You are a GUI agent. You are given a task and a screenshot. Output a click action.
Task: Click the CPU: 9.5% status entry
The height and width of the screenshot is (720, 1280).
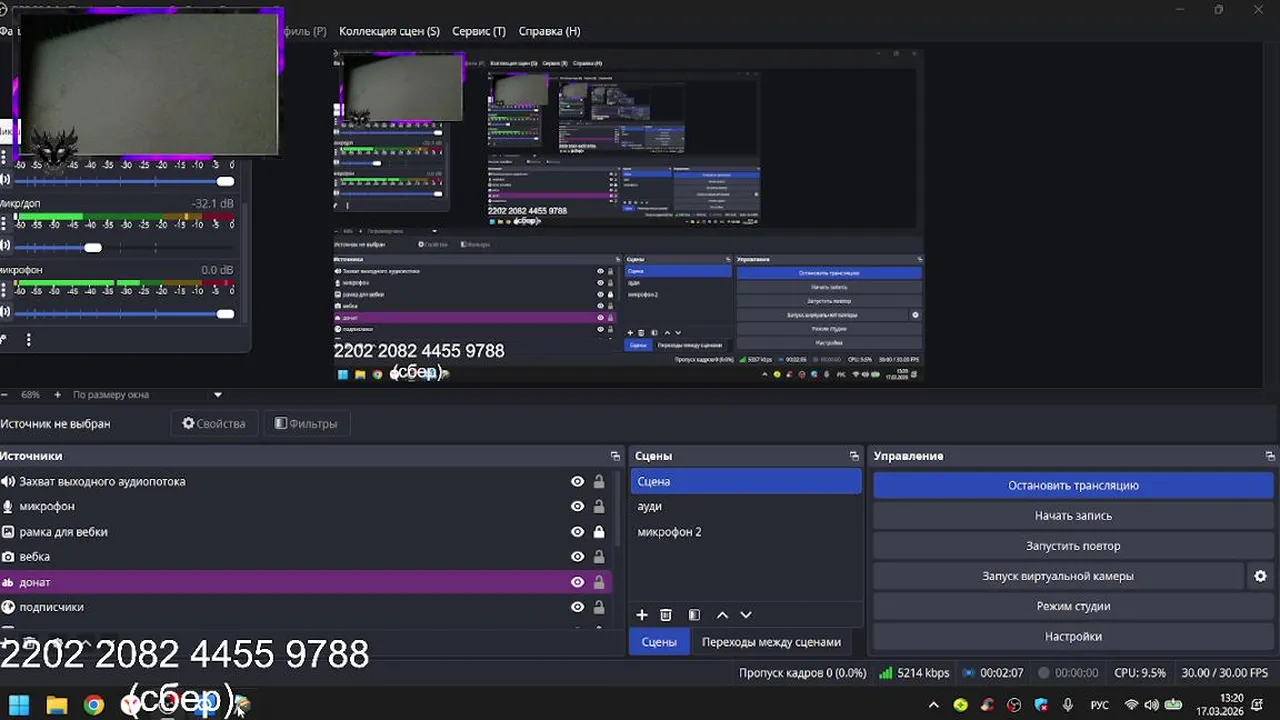[1140, 673]
